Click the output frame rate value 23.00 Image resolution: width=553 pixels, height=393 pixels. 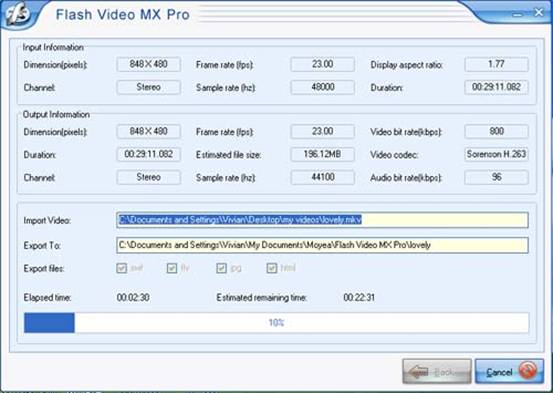[x=323, y=132]
